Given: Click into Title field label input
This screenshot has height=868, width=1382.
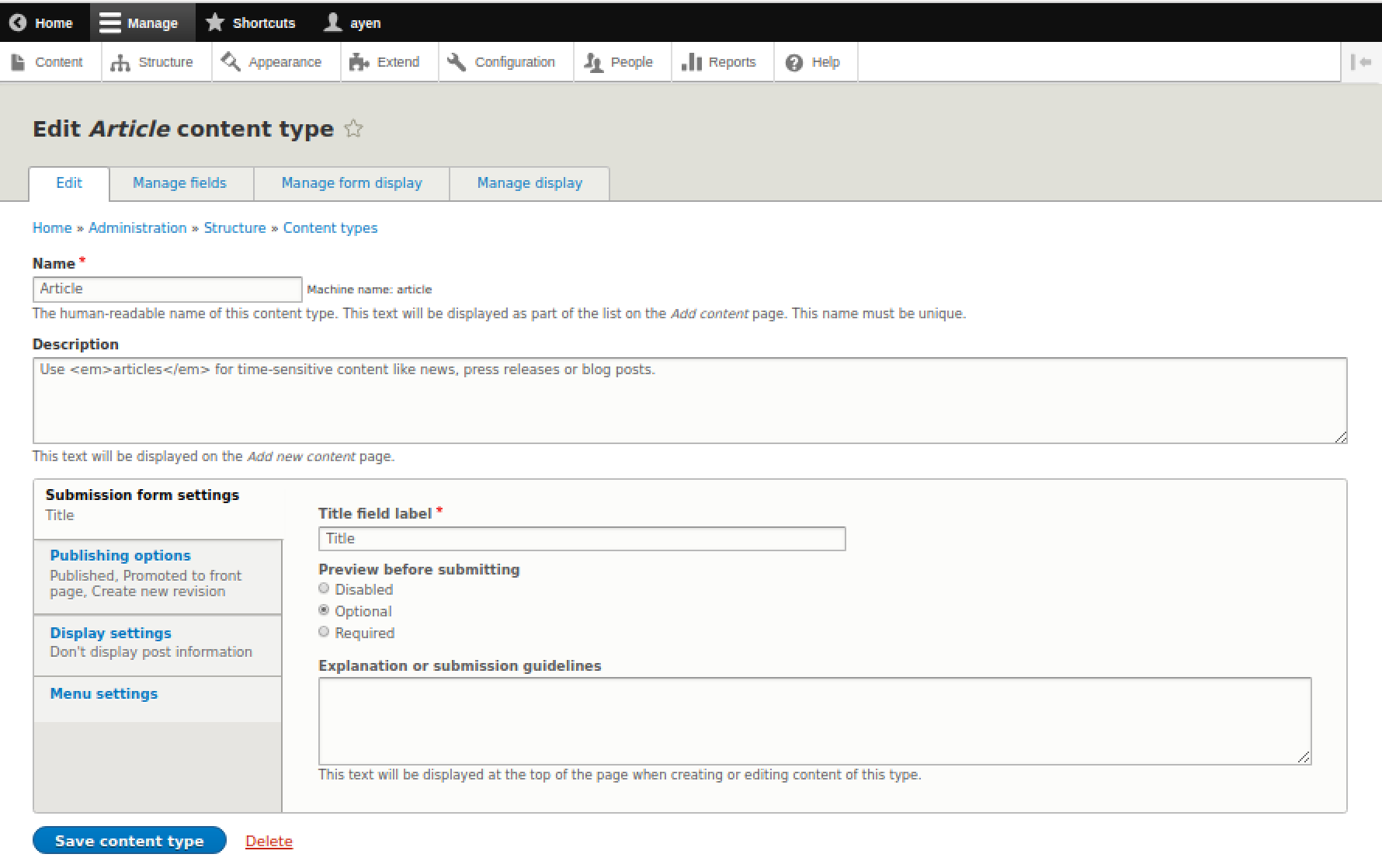Looking at the screenshot, I should point(582,539).
